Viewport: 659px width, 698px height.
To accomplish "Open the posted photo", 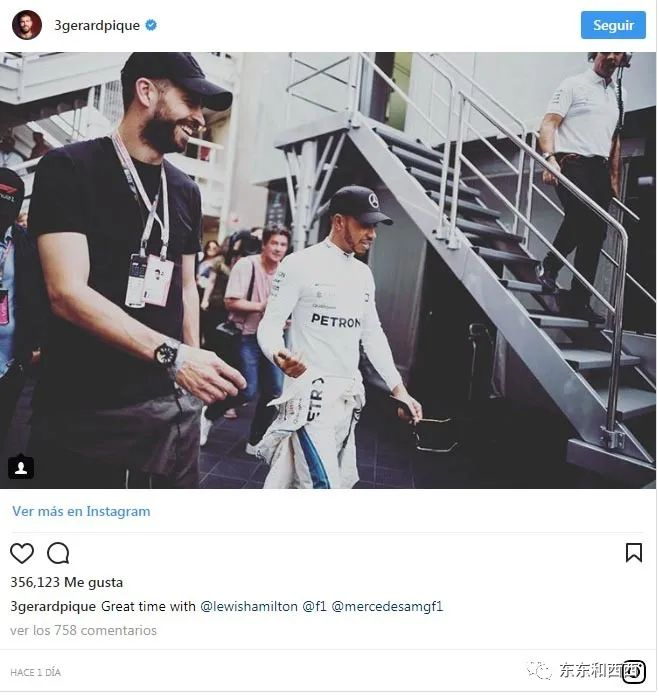I will tap(328, 271).
